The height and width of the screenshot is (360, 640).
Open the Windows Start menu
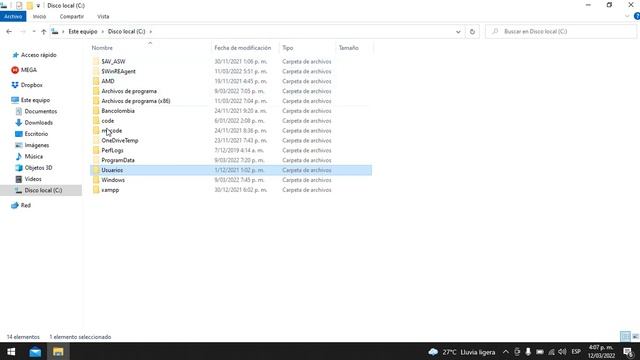[x=11, y=352]
